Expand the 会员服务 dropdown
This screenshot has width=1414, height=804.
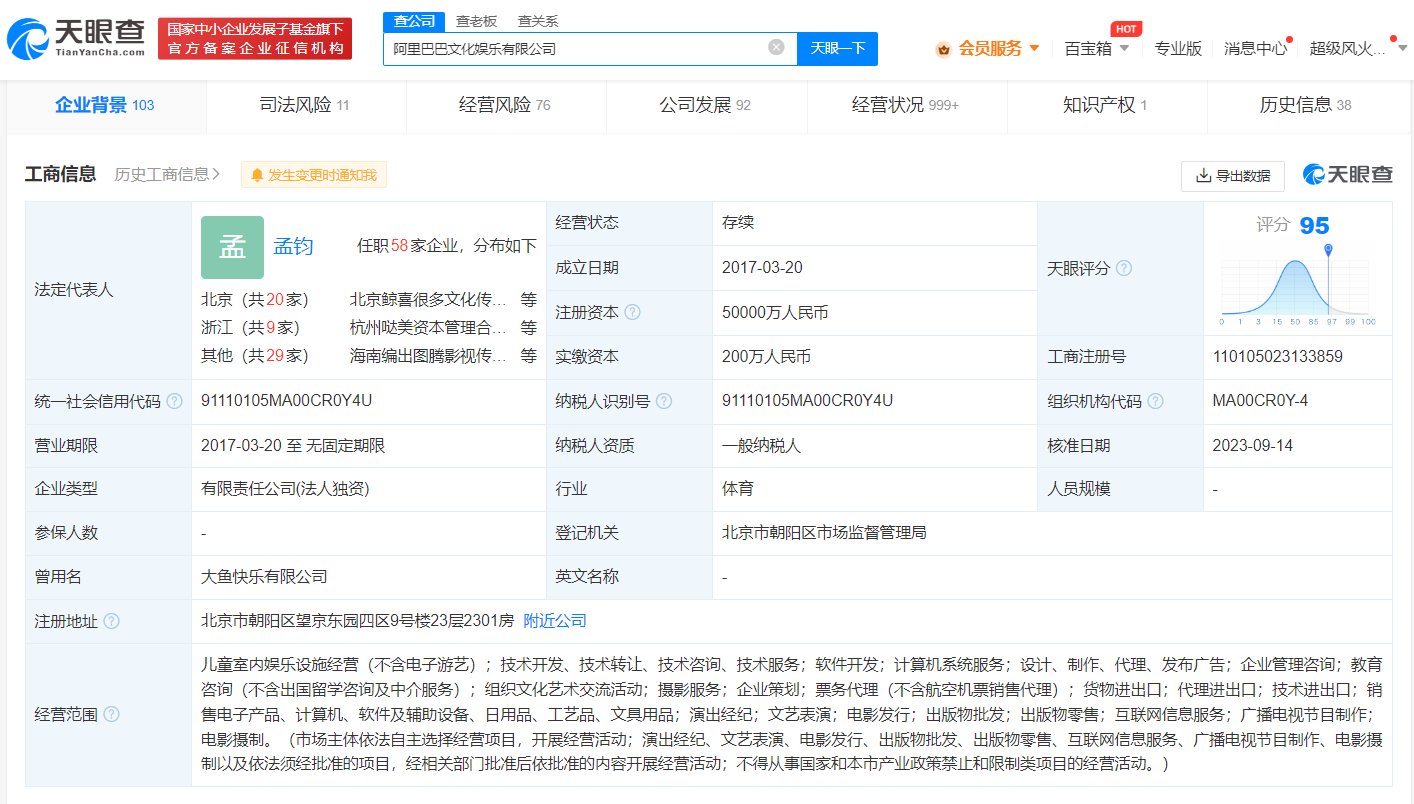(x=1034, y=48)
